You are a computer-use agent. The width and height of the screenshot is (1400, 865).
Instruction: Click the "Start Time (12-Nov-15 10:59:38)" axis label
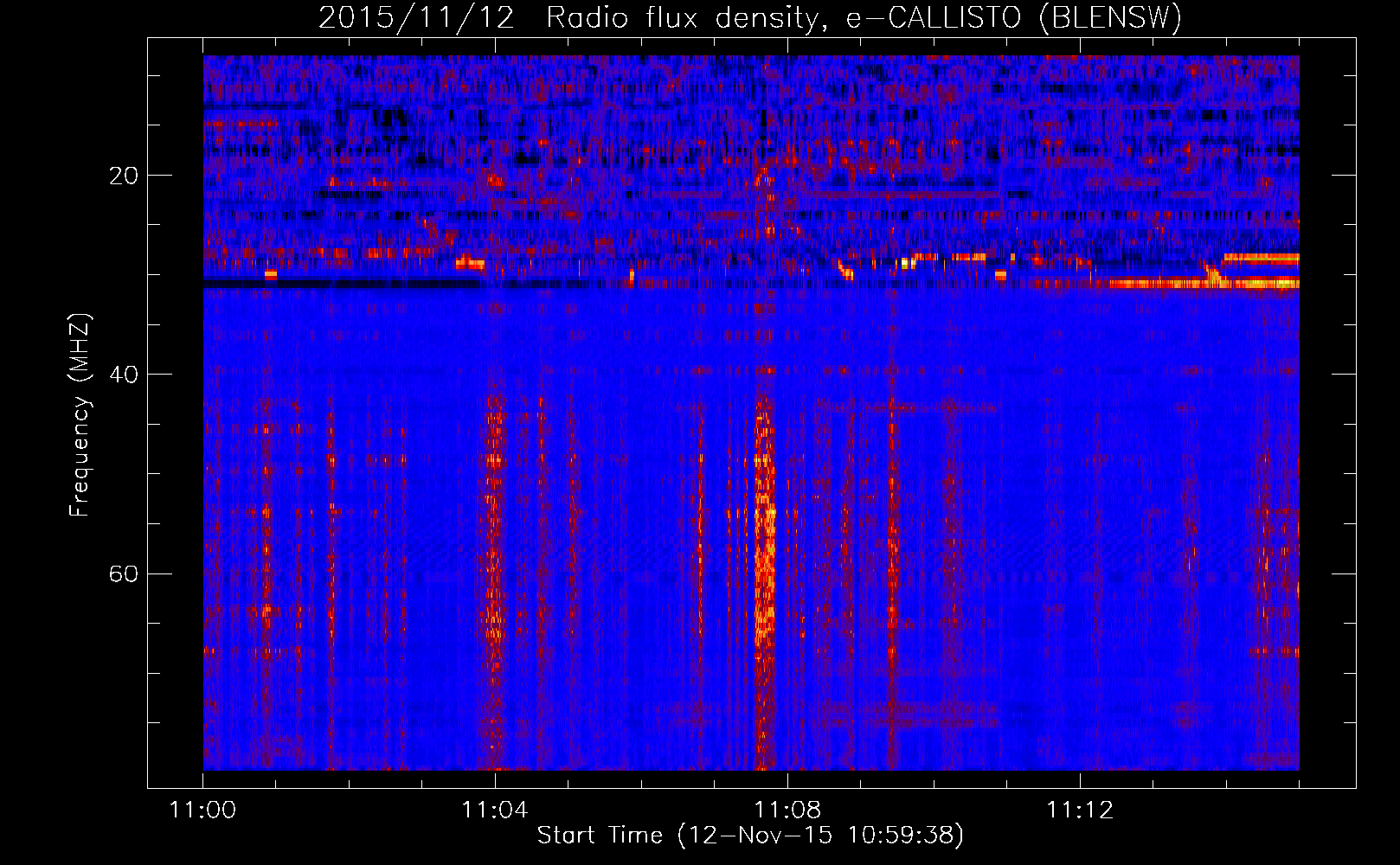tap(750, 835)
